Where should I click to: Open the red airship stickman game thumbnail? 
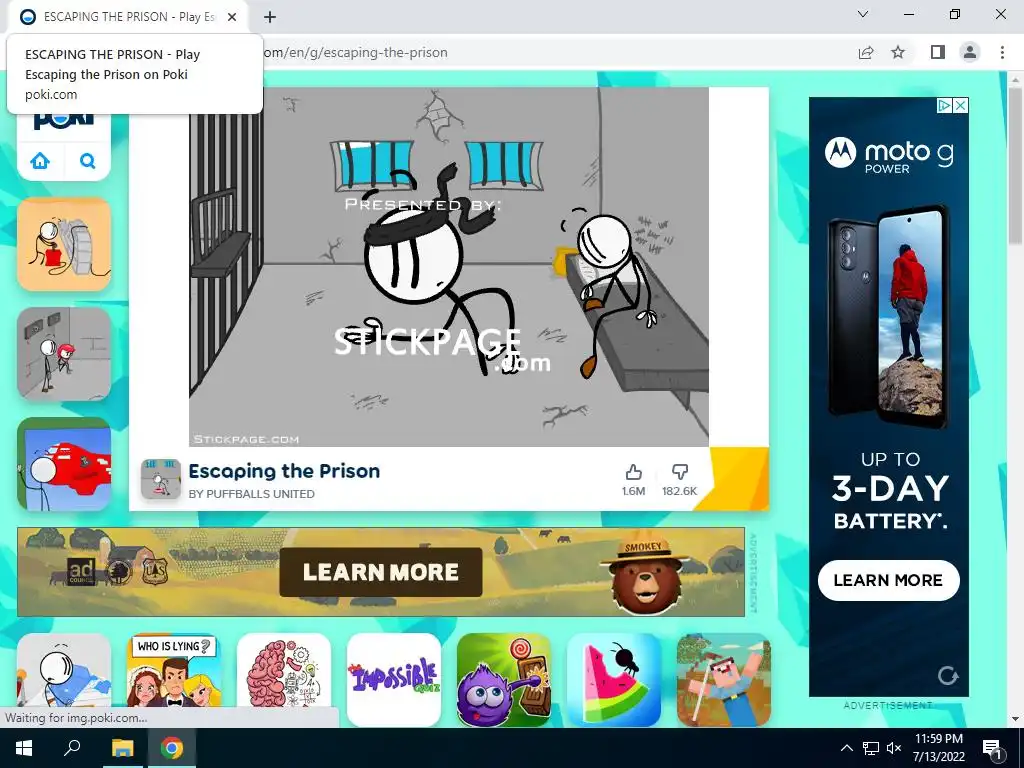tap(64, 464)
